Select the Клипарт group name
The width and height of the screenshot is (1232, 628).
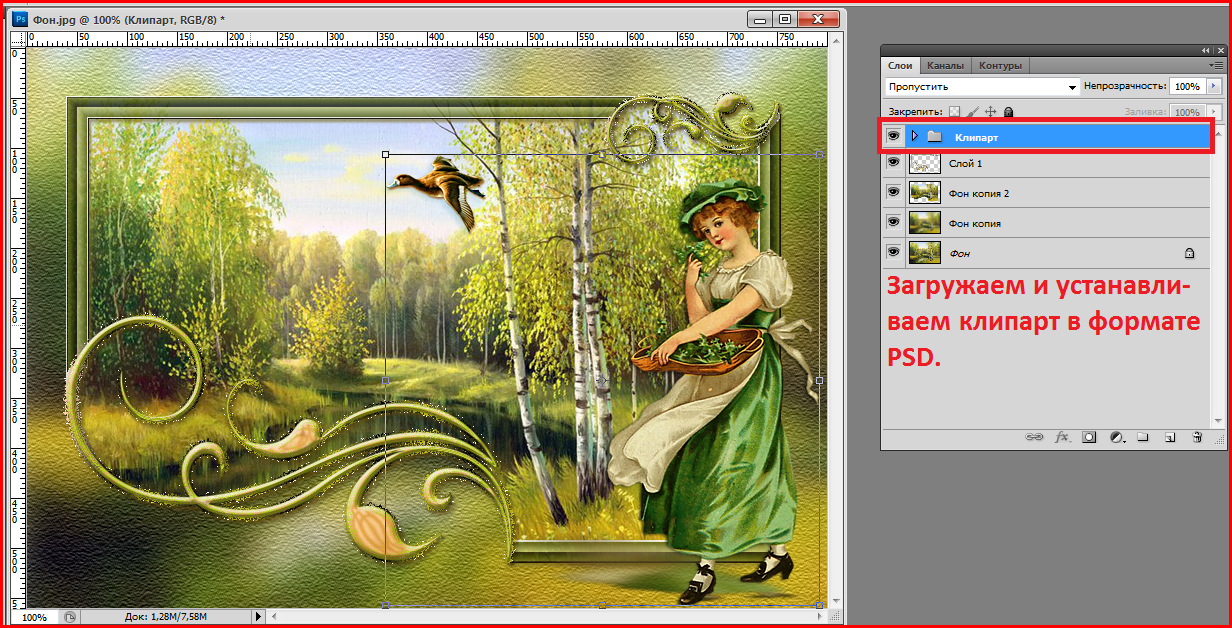point(976,137)
